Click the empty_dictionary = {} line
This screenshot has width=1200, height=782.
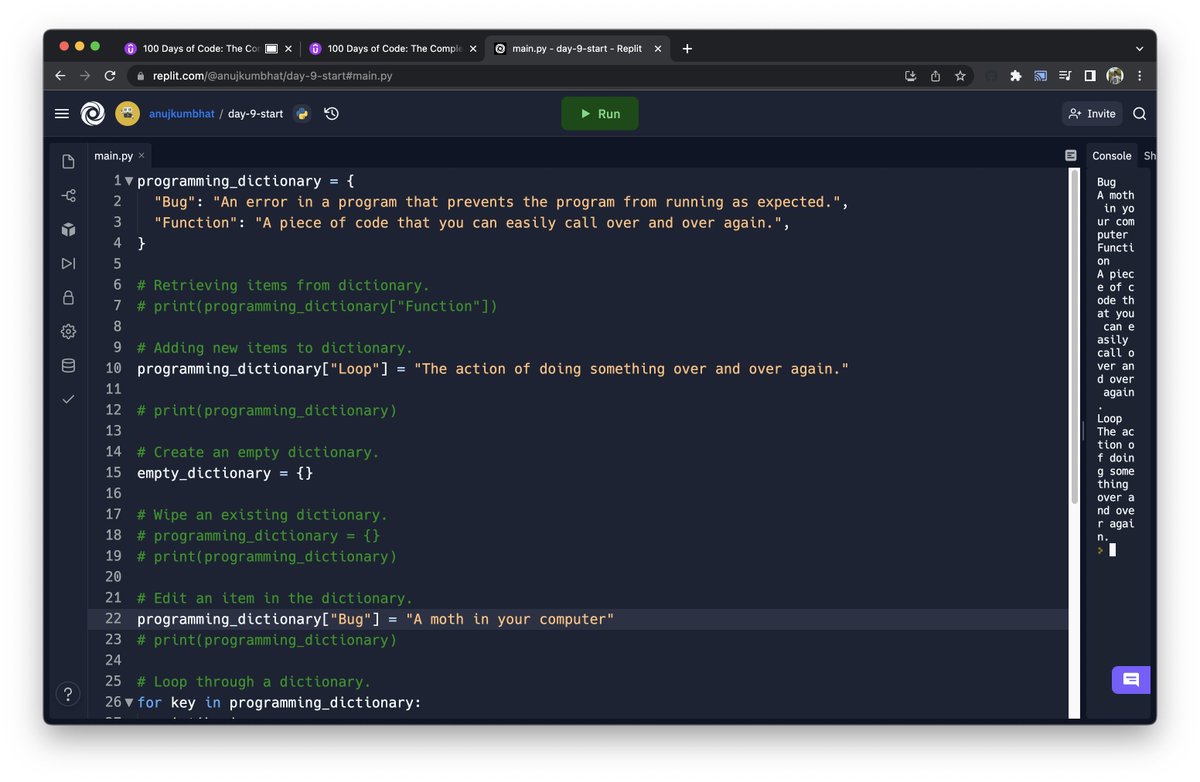click(x=225, y=473)
